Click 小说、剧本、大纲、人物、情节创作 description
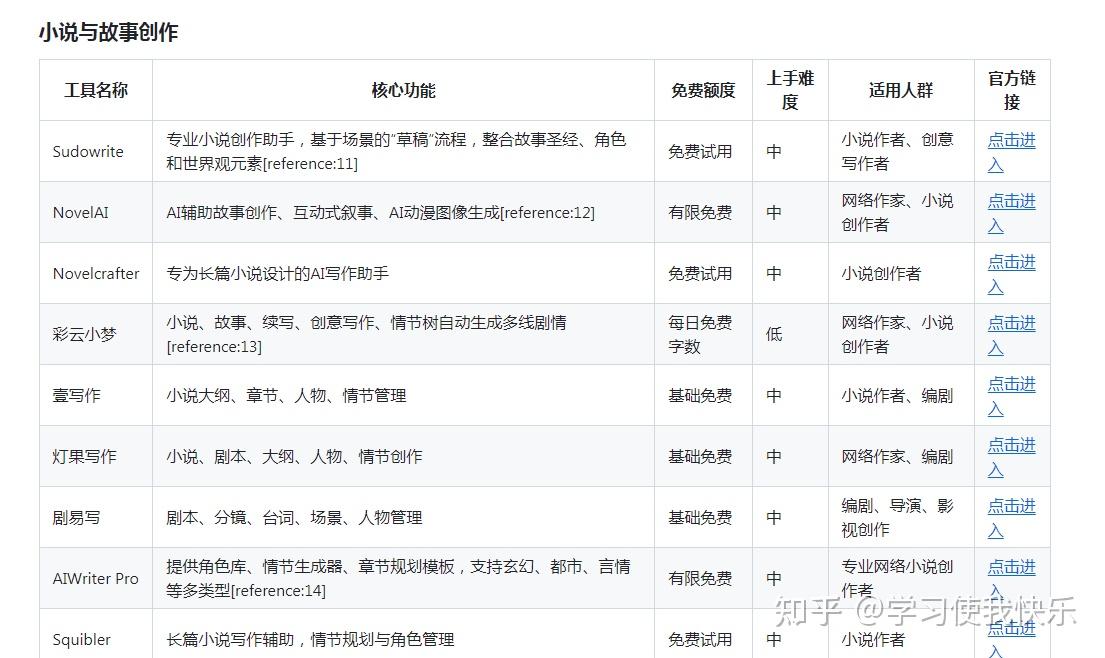 pyautogui.click(x=294, y=457)
